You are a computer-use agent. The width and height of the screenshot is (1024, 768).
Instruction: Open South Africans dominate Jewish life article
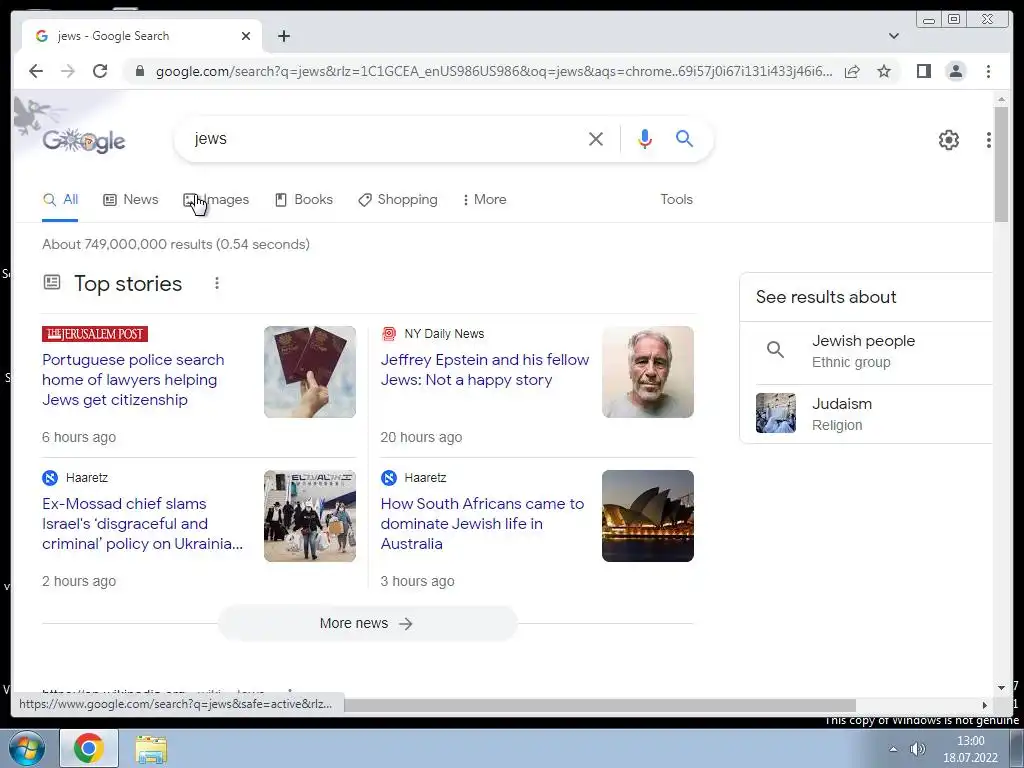coord(482,524)
